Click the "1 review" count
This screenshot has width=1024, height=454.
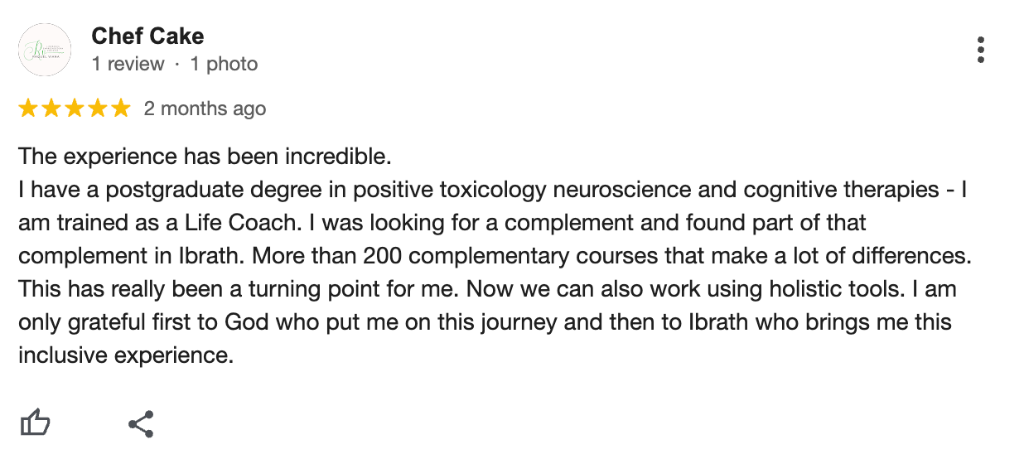128,64
